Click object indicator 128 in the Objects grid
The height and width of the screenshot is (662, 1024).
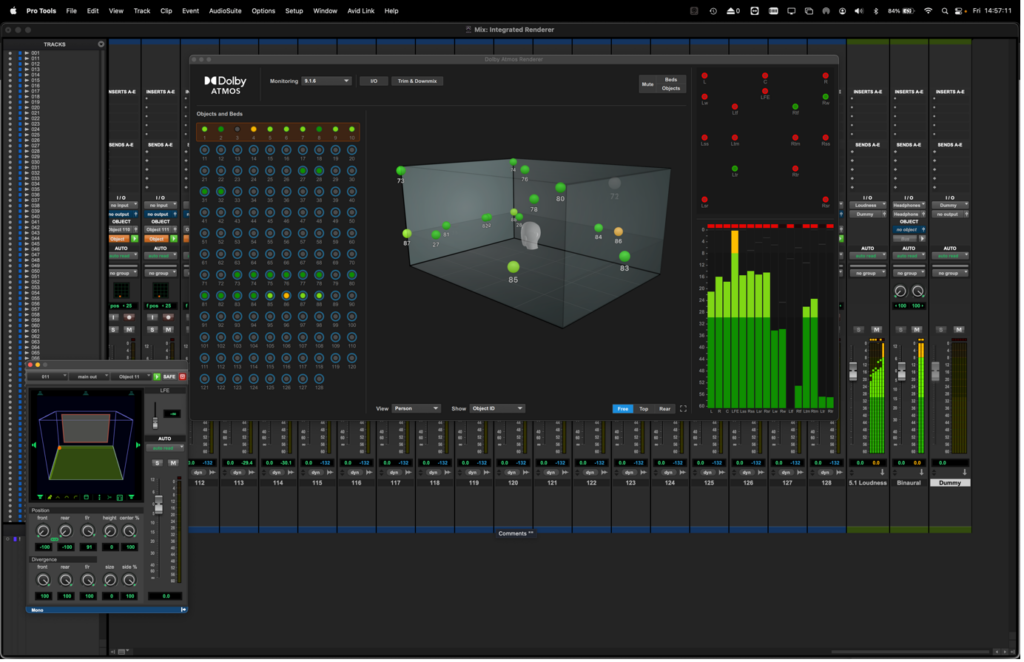pos(319,378)
